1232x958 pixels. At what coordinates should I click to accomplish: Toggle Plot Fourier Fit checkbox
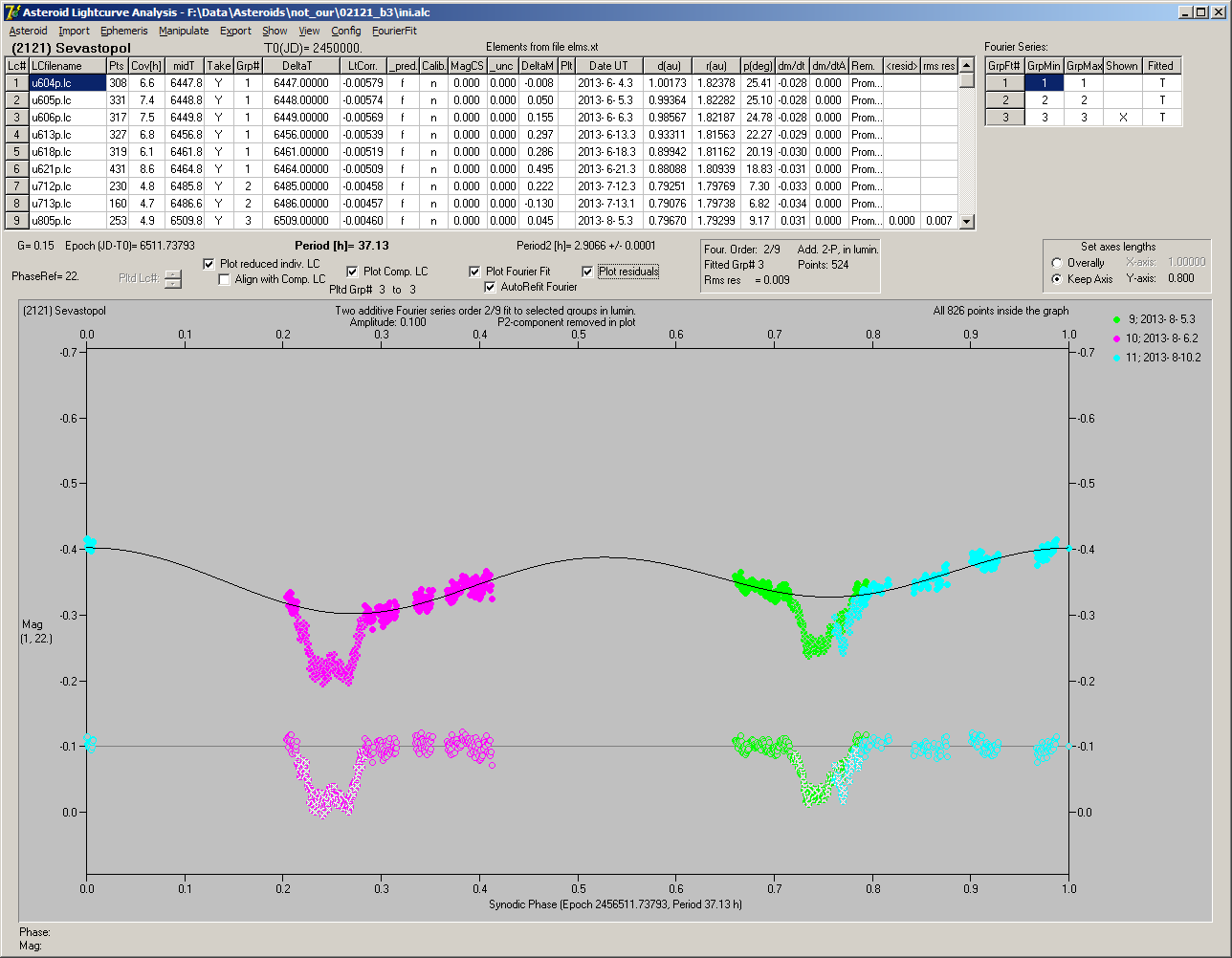pyautogui.click(x=474, y=272)
